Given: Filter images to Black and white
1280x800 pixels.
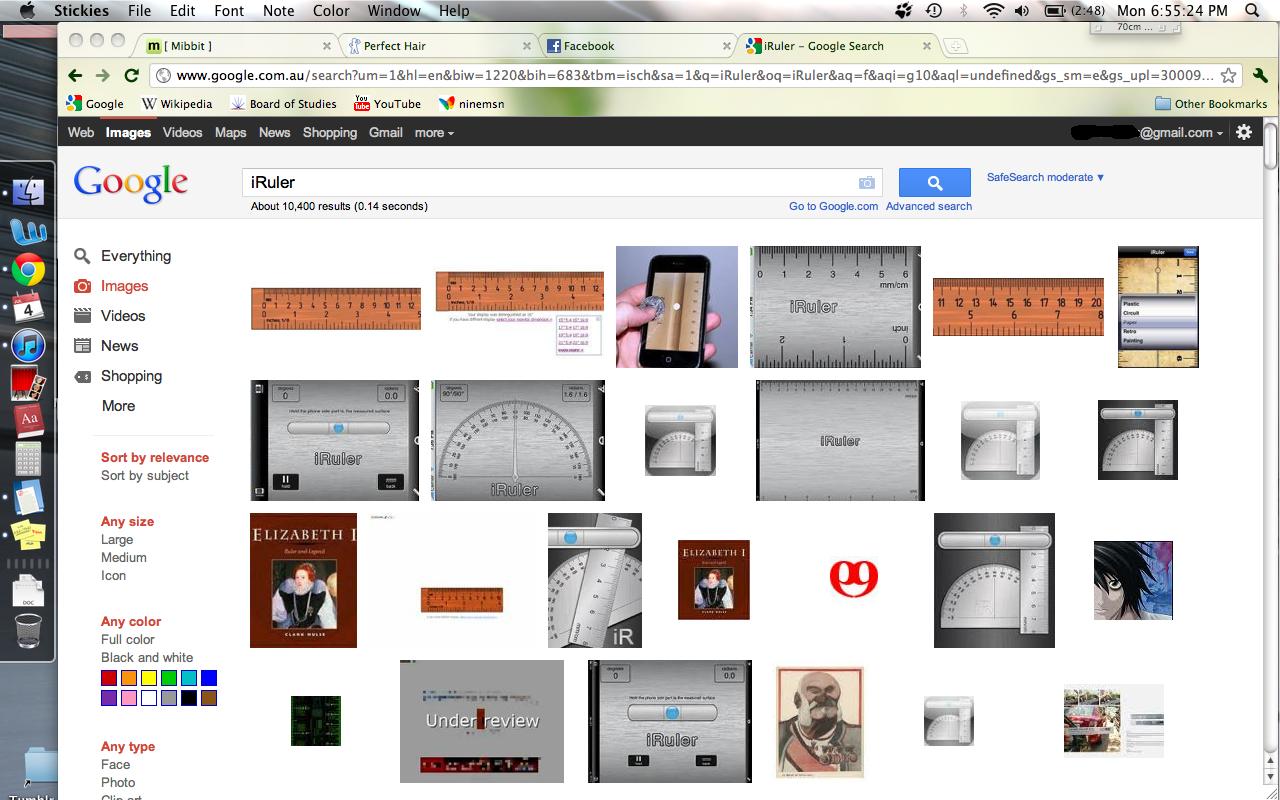Looking at the screenshot, I should pos(147,658).
